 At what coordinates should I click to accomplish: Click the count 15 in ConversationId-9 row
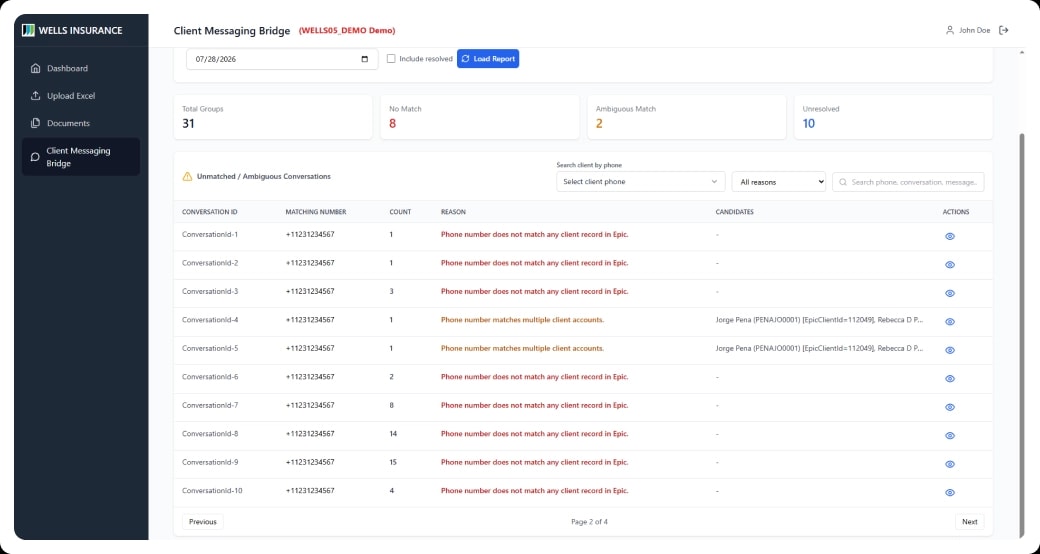tap(393, 462)
